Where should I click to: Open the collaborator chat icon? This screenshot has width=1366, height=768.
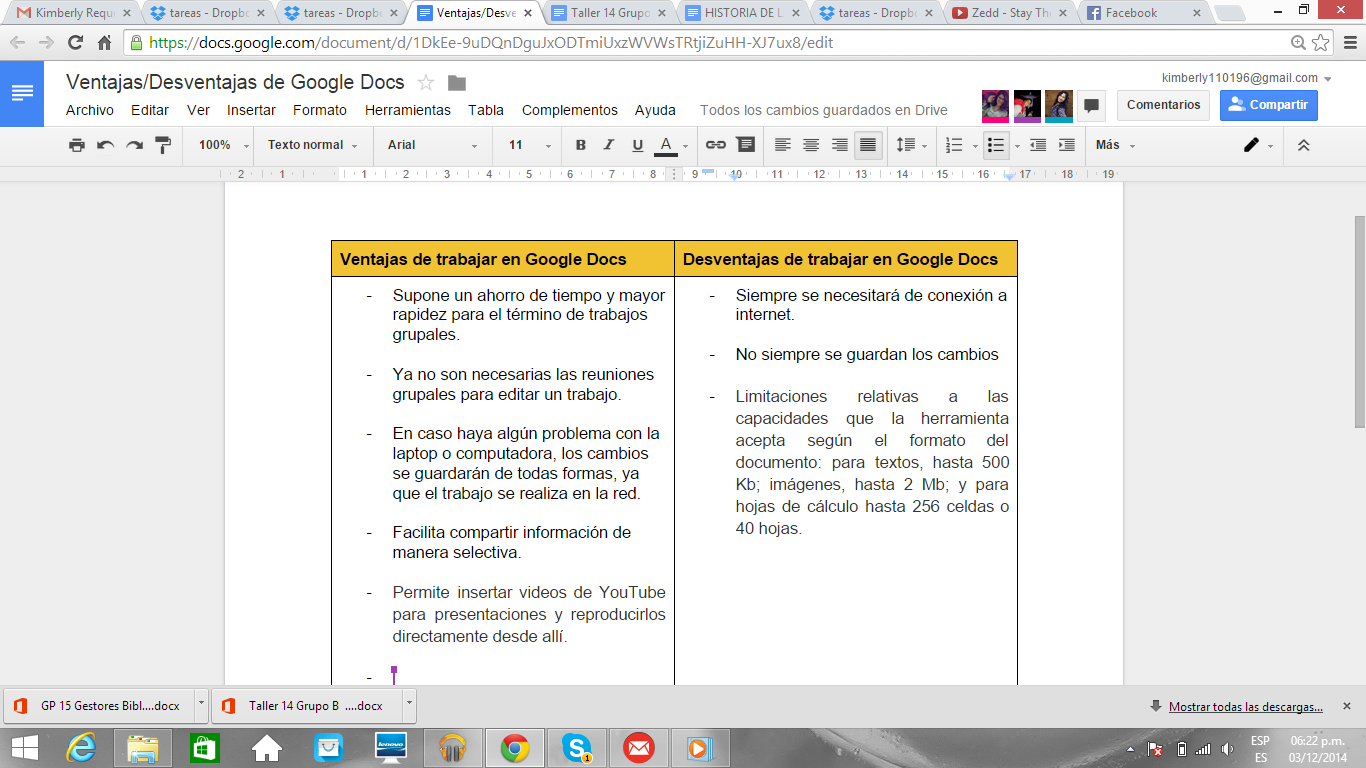pos(1091,105)
